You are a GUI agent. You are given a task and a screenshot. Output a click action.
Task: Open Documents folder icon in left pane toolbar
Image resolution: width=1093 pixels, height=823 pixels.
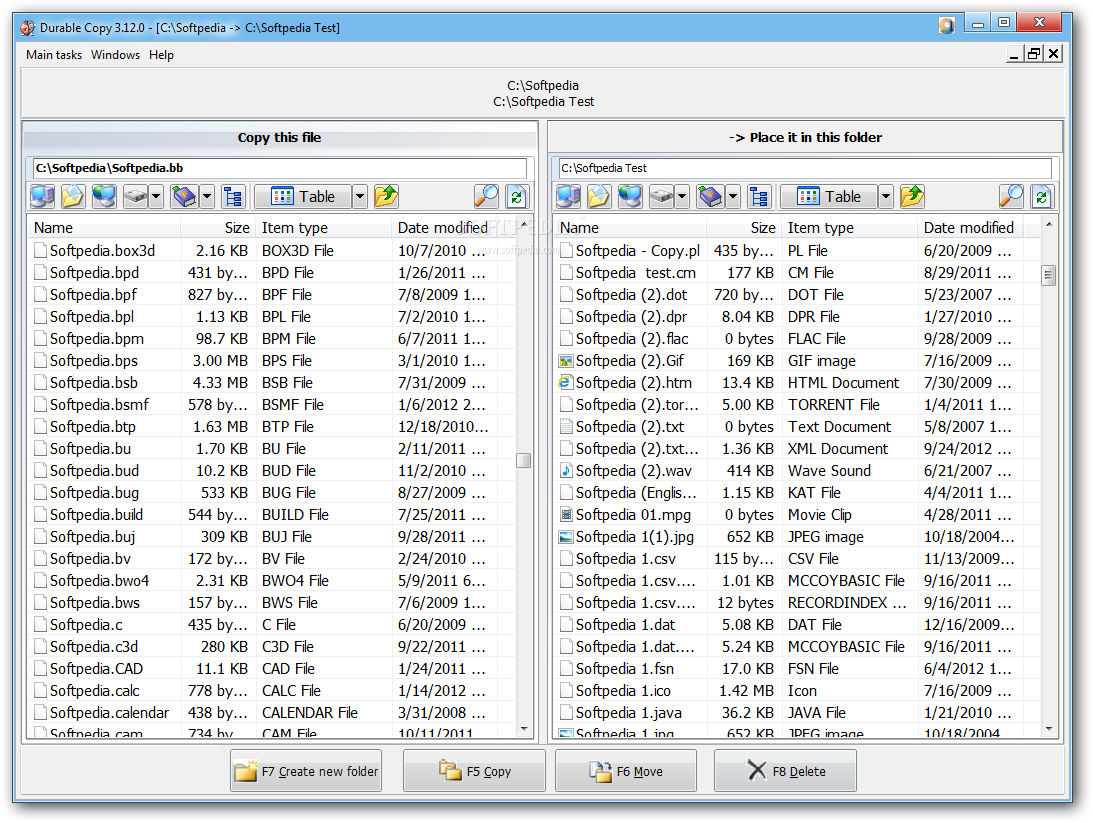pyautogui.click(x=72, y=197)
